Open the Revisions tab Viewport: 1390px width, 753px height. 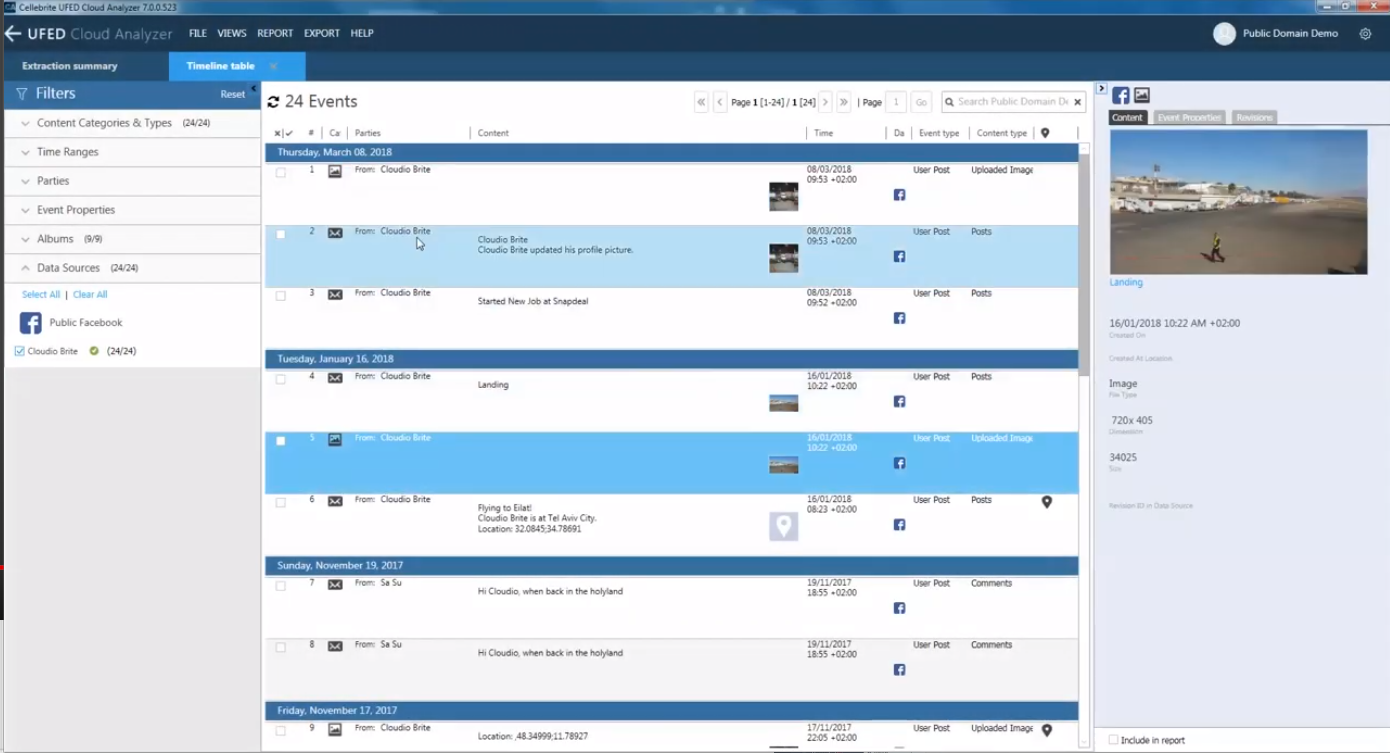tap(1254, 118)
